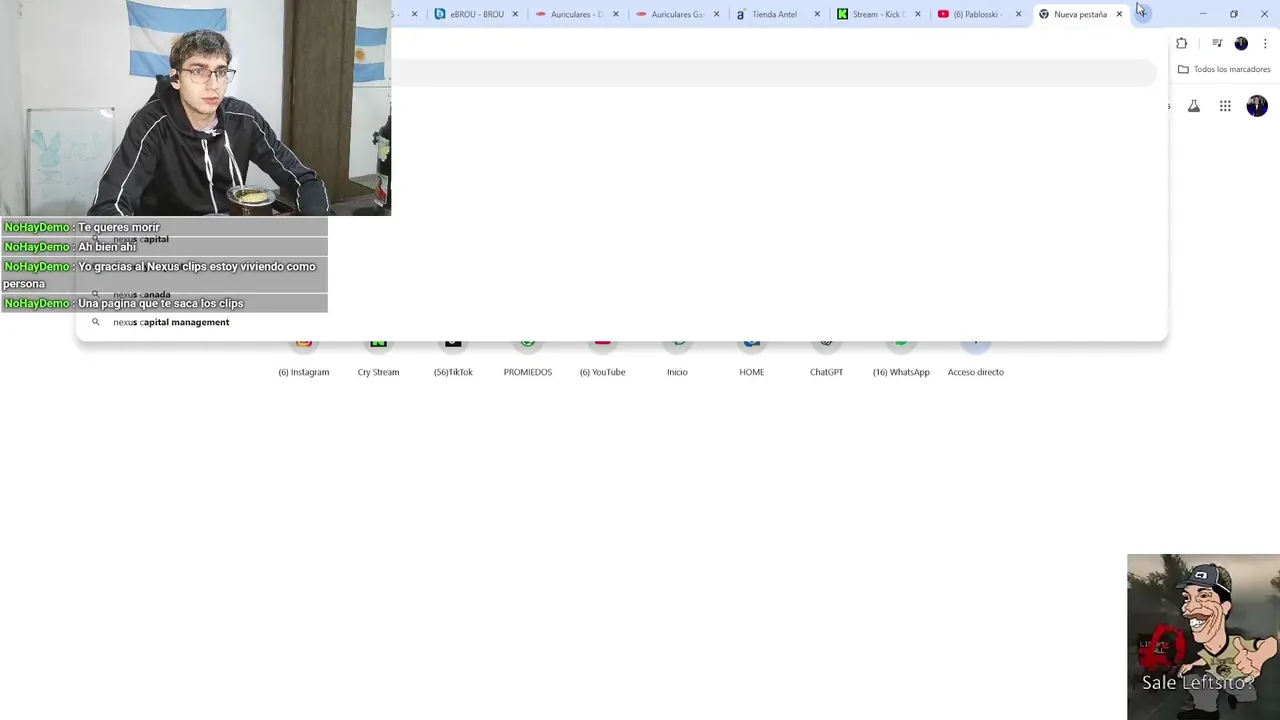Screen dimensions: 1280x720
Task: Open the Inicio shortcut
Action: pos(677,356)
